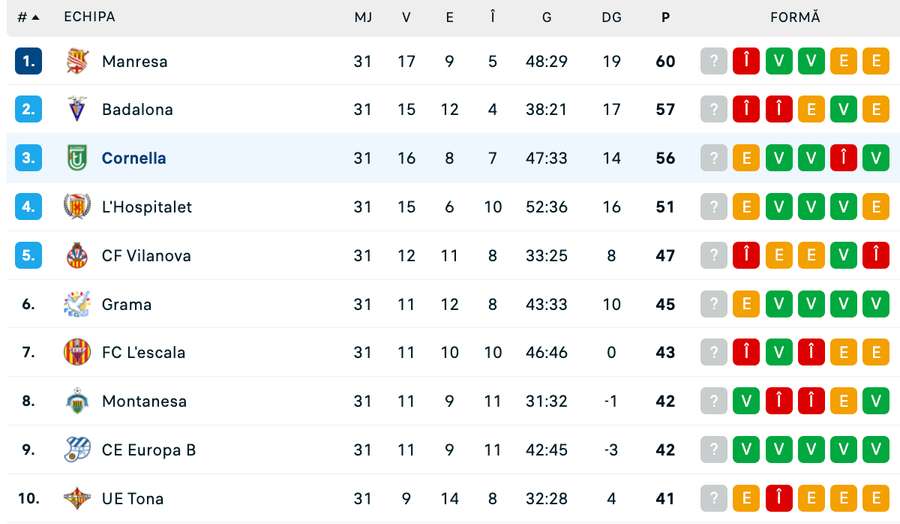The image size is (900, 524).
Task: Click the FC L'escala striped crest
Action: click(77, 352)
